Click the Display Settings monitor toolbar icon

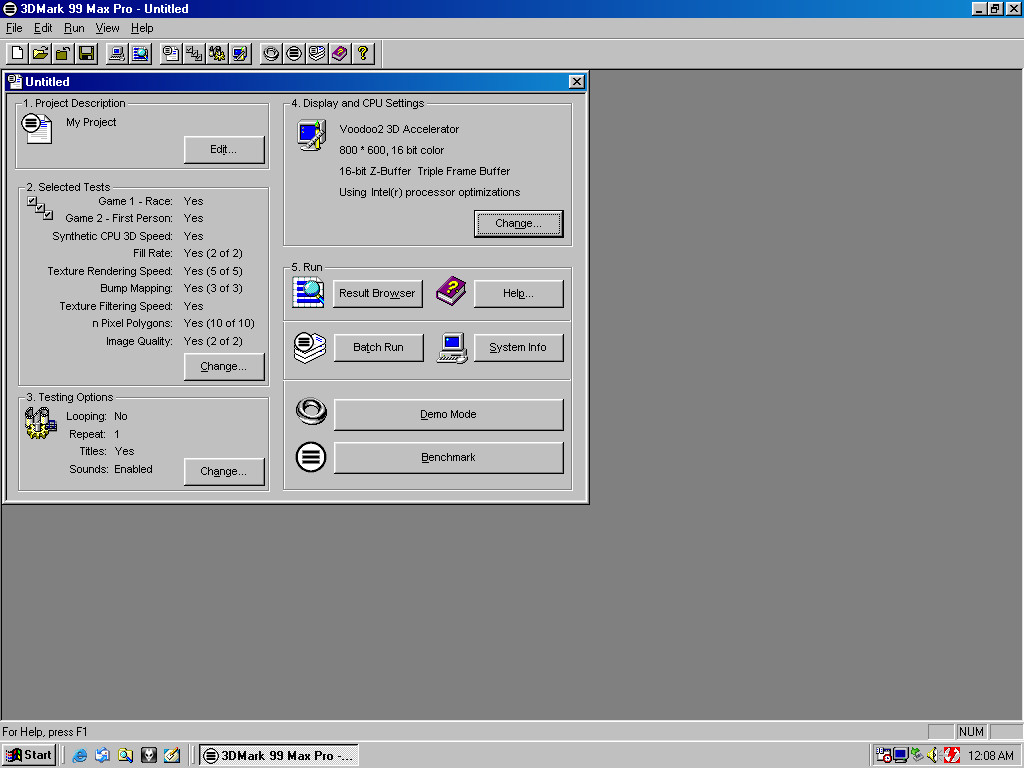(x=240, y=53)
